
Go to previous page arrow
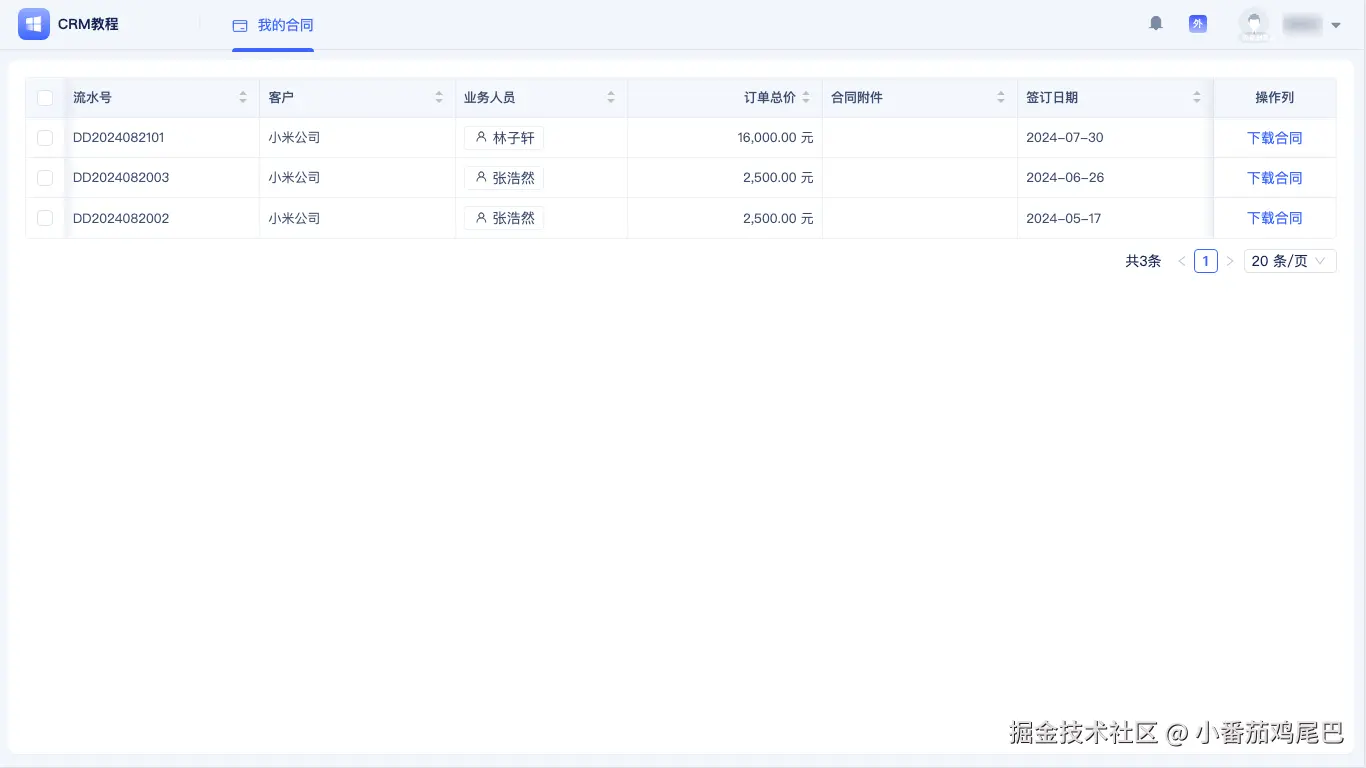pyautogui.click(x=1182, y=261)
